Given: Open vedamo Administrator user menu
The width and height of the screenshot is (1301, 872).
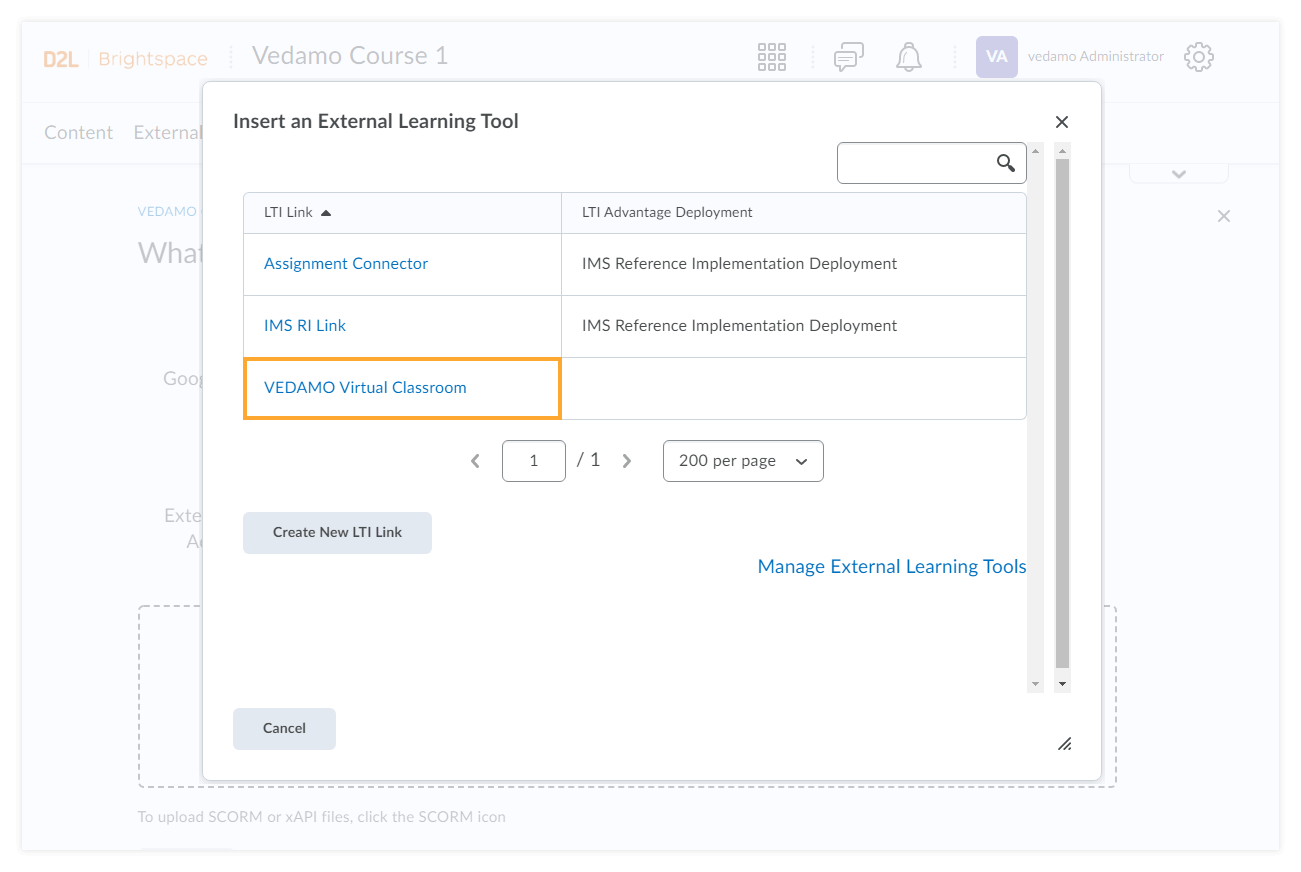Looking at the screenshot, I should click(1096, 57).
